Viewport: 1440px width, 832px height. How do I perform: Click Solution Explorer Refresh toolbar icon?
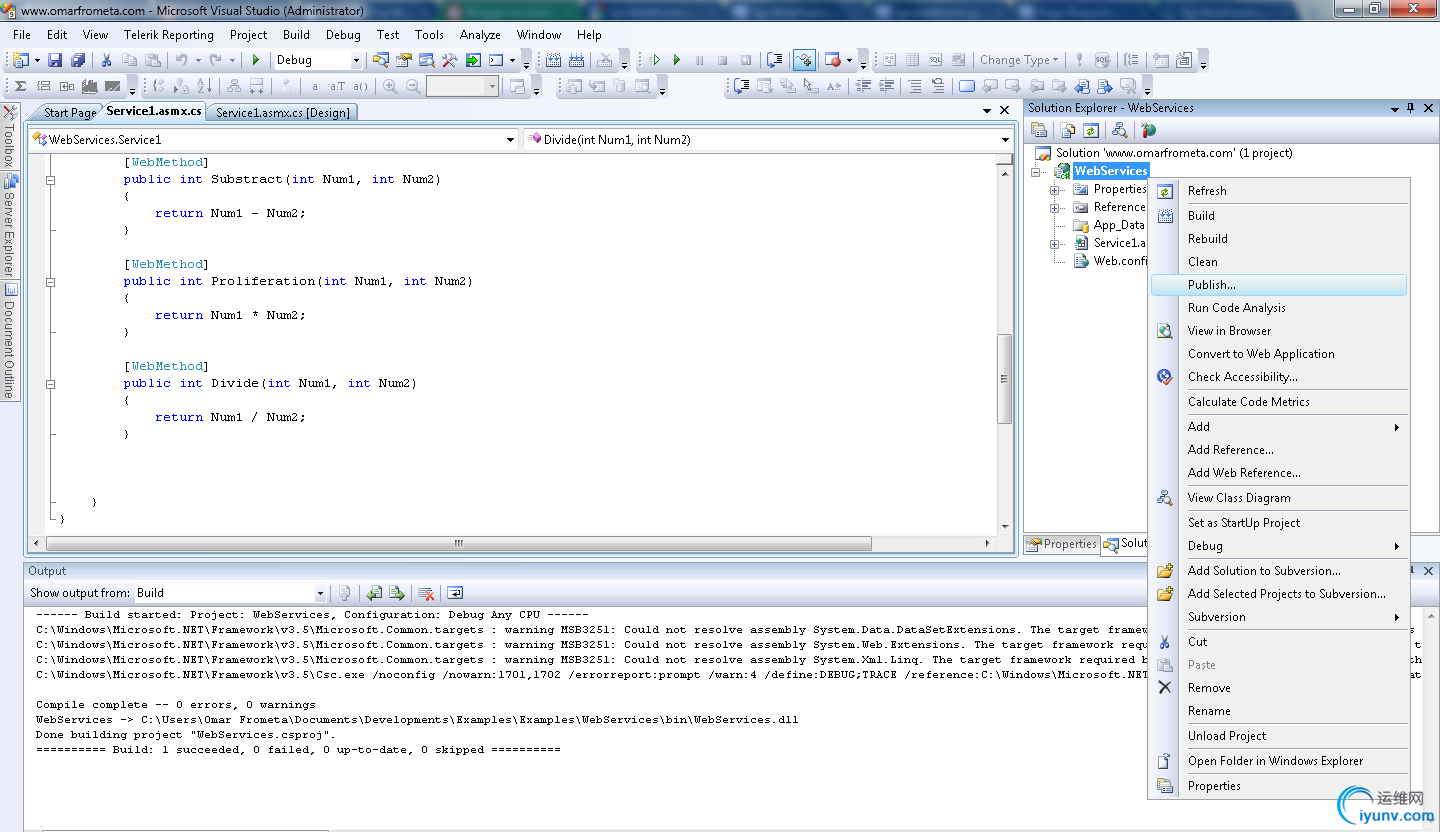point(1091,130)
